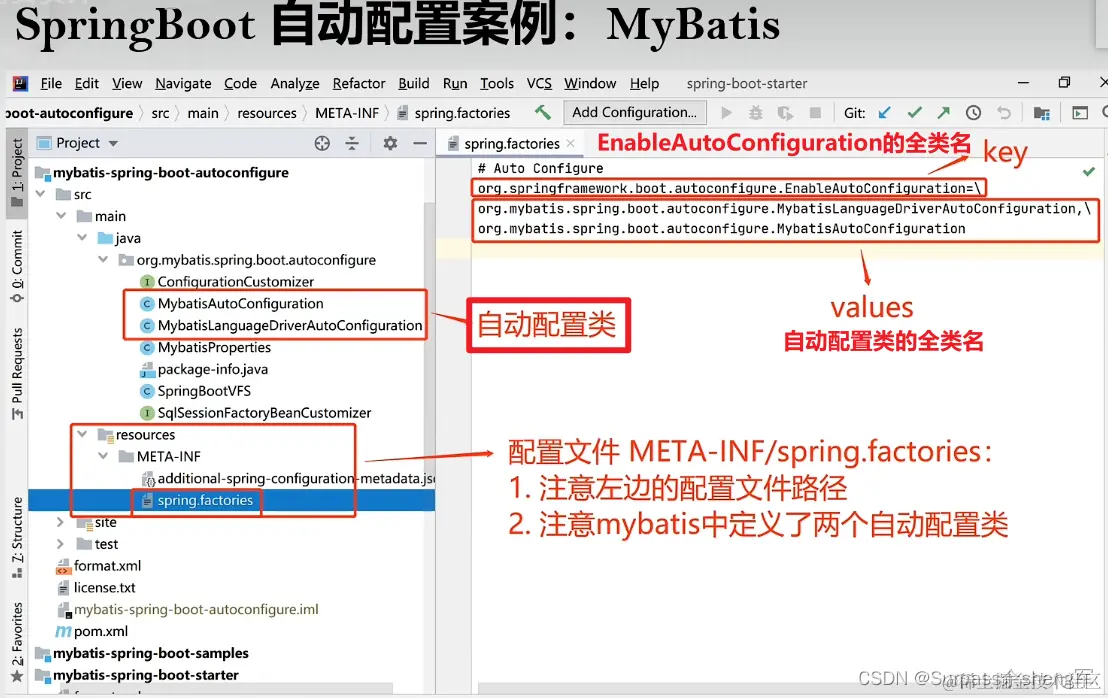Collapse org.mybatis.spring.boot.autoconfigure package node
This screenshot has width=1108, height=698.
(103, 260)
